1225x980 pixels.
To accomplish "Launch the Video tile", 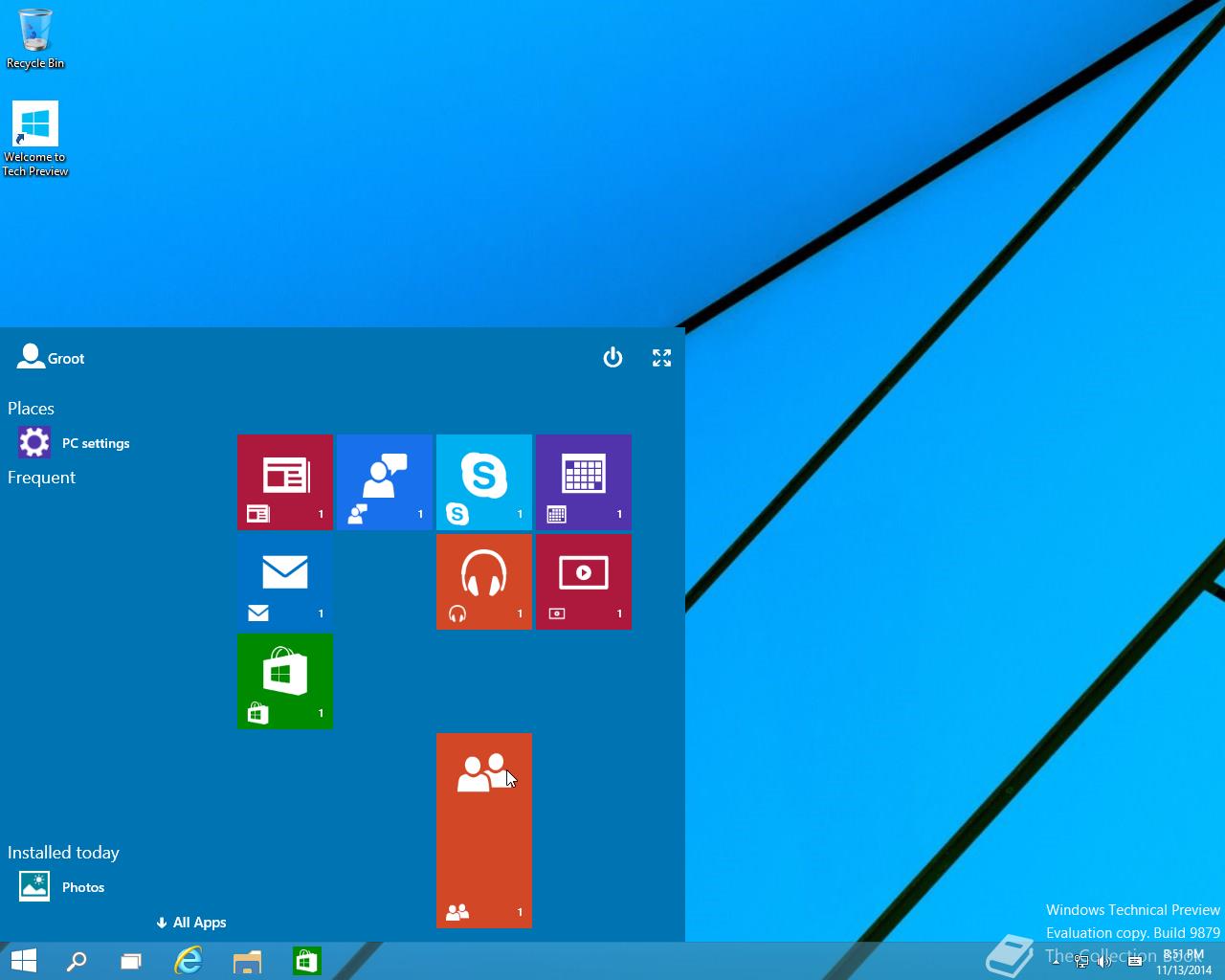I will (584, 581).
